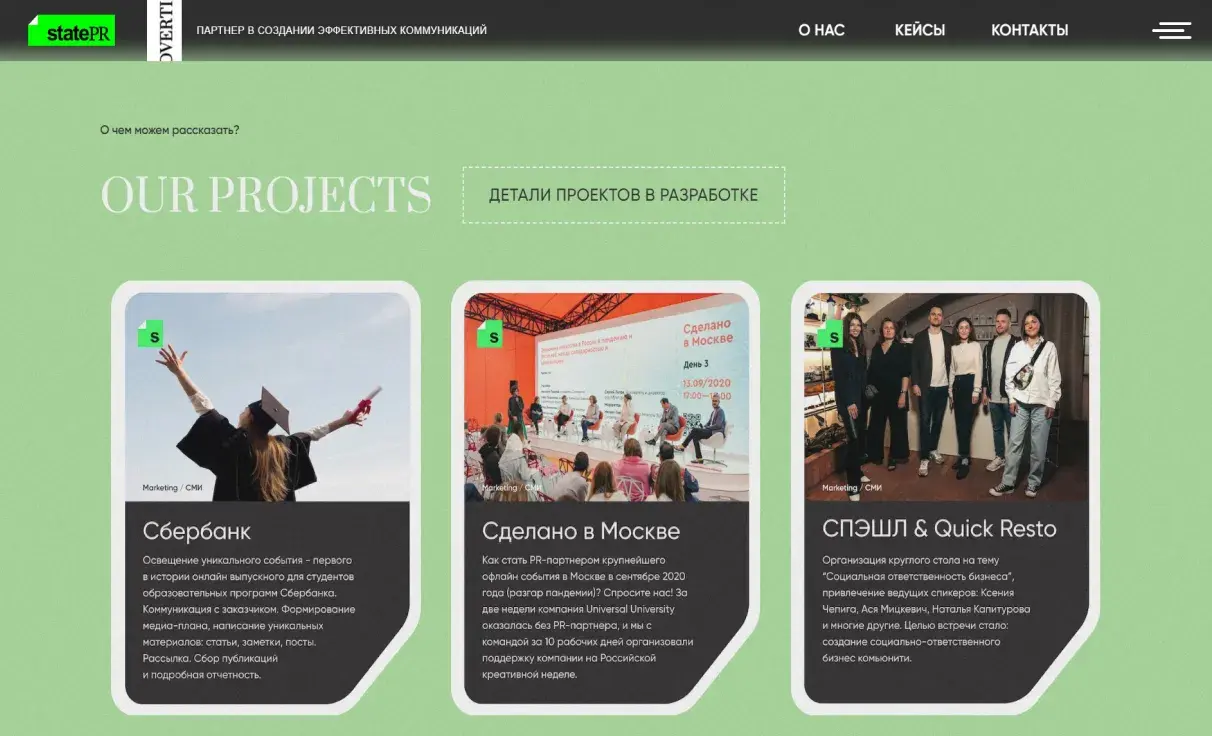This screenshot has width=1212, height=736.
Task: Click the Сделано в Москве card description text
Action: pyautogui.click(x=588, y=617)
